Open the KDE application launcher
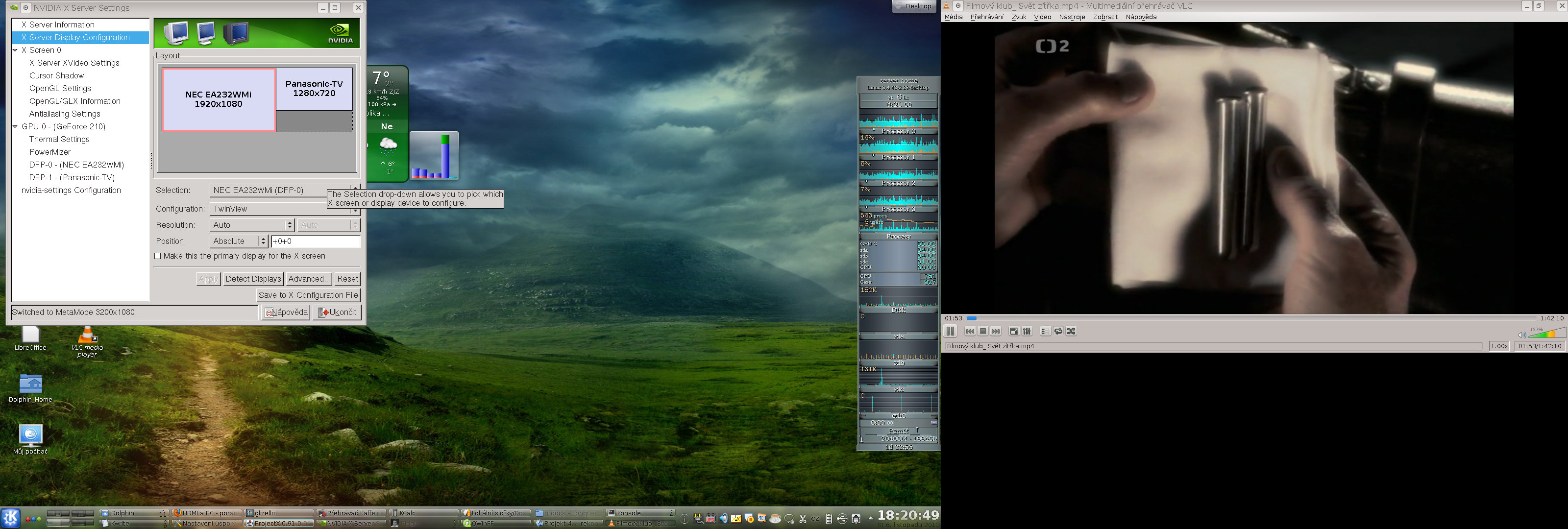Screen dimensions: 1568x529 (x=11, y=518)
